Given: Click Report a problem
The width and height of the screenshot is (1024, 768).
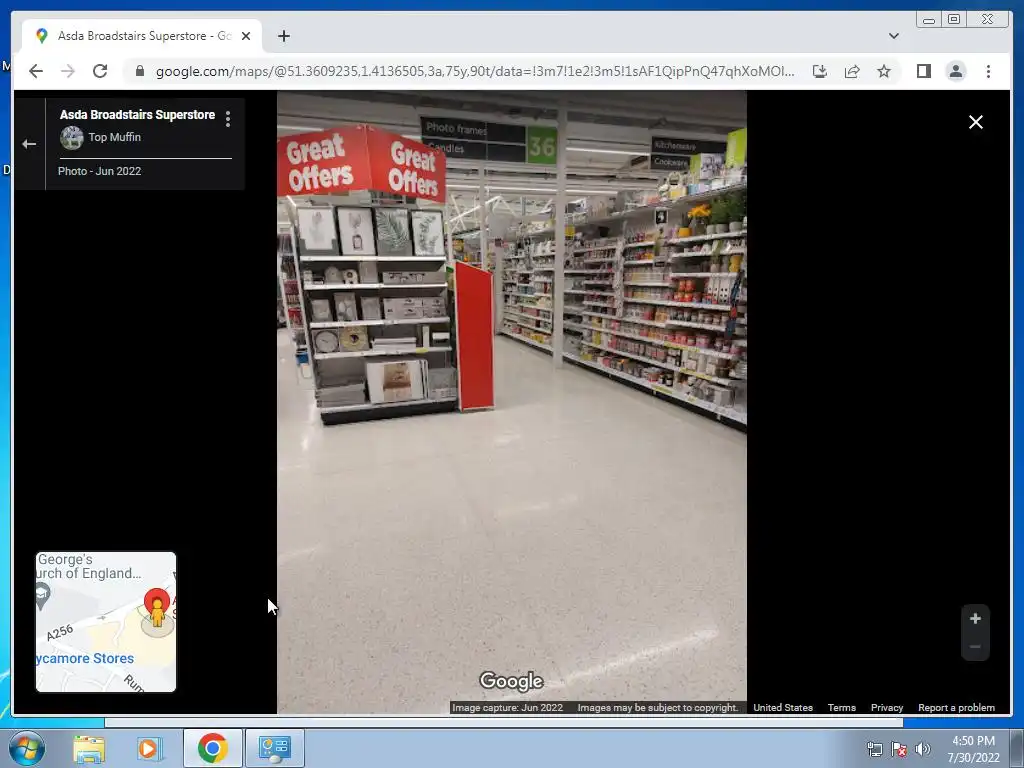Looking at the screenshot, I should (956, 707).
